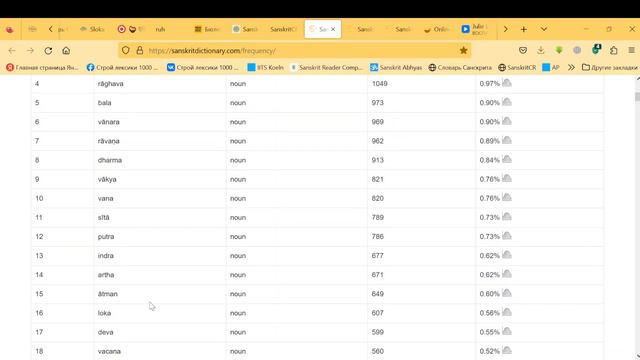Image resolution: width=640 pixels, height=360 pixels.
Task: Reload the current page
Action: point(48,51)
